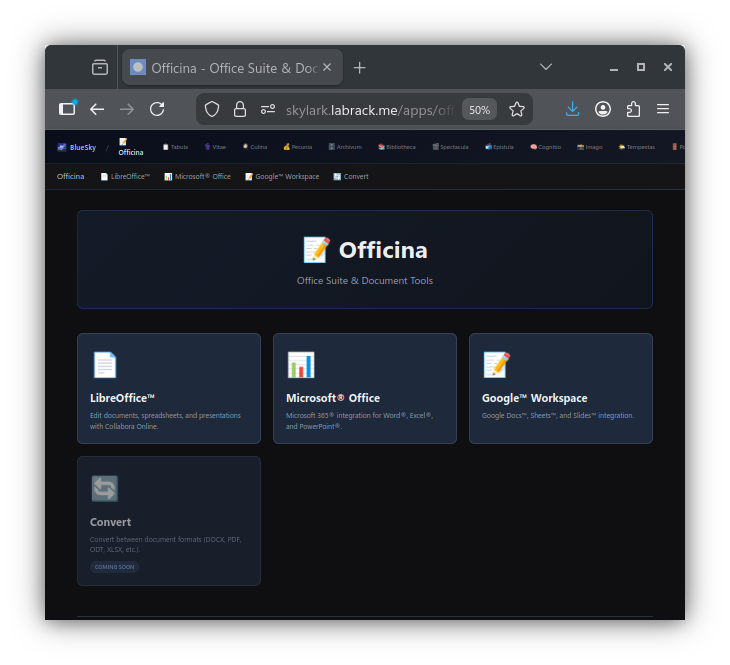Click the Convert between document formats text
Image resolution: width=730 pixels, height=665 pixels.
coord(165,544)
